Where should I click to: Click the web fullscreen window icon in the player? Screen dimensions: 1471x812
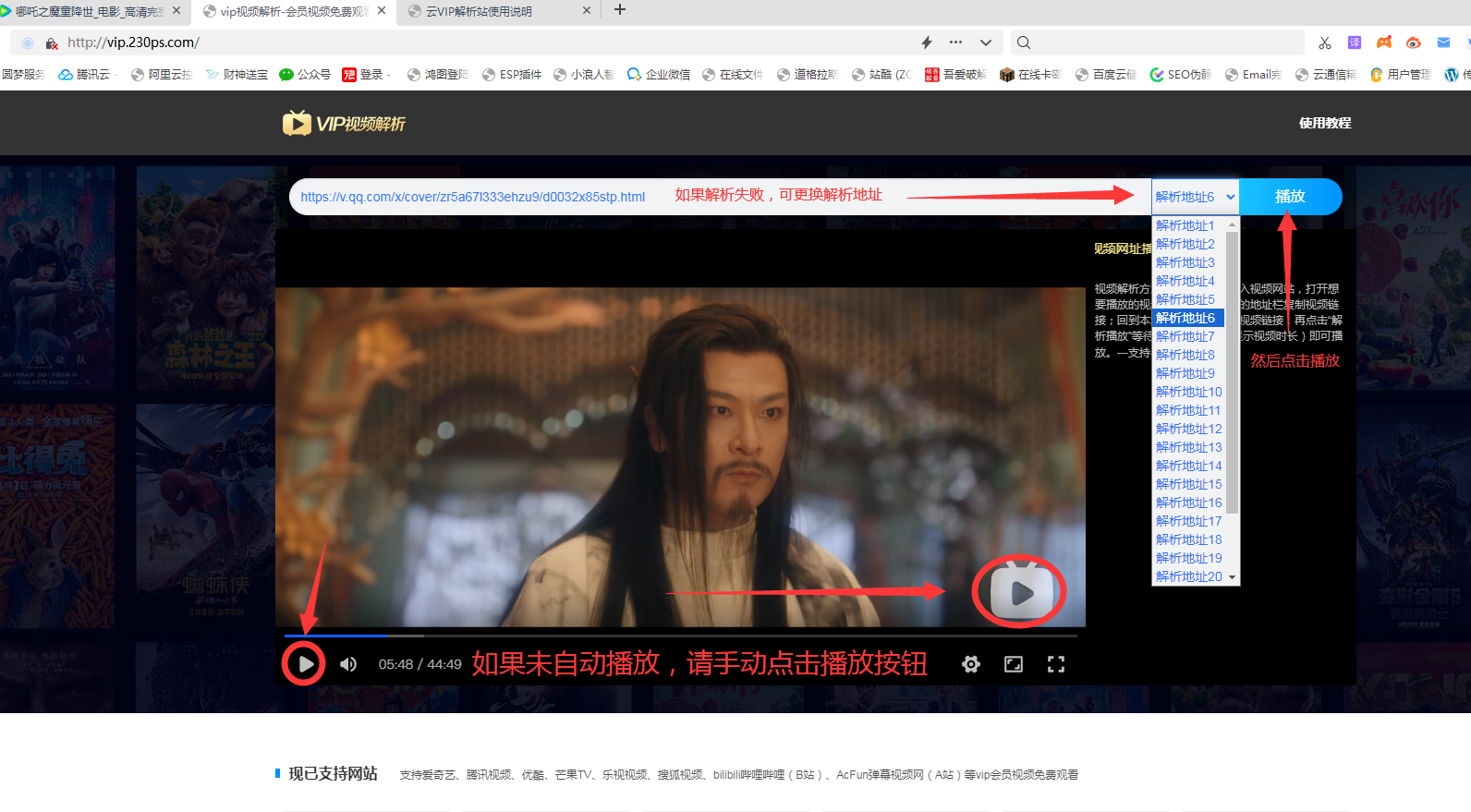point(1014,664)
